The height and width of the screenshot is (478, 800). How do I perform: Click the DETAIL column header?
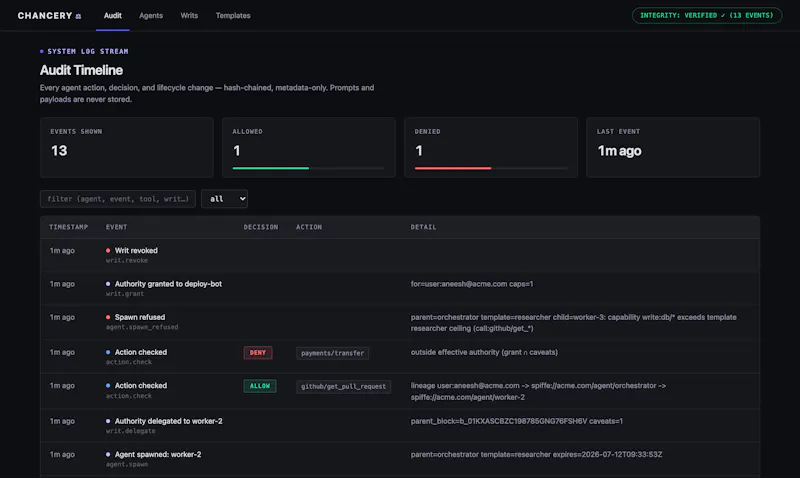coord(423,227)
